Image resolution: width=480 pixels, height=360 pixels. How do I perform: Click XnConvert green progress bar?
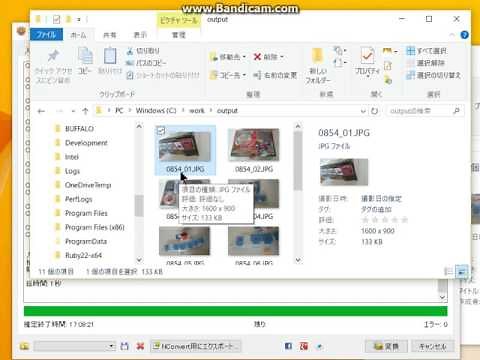235,311
